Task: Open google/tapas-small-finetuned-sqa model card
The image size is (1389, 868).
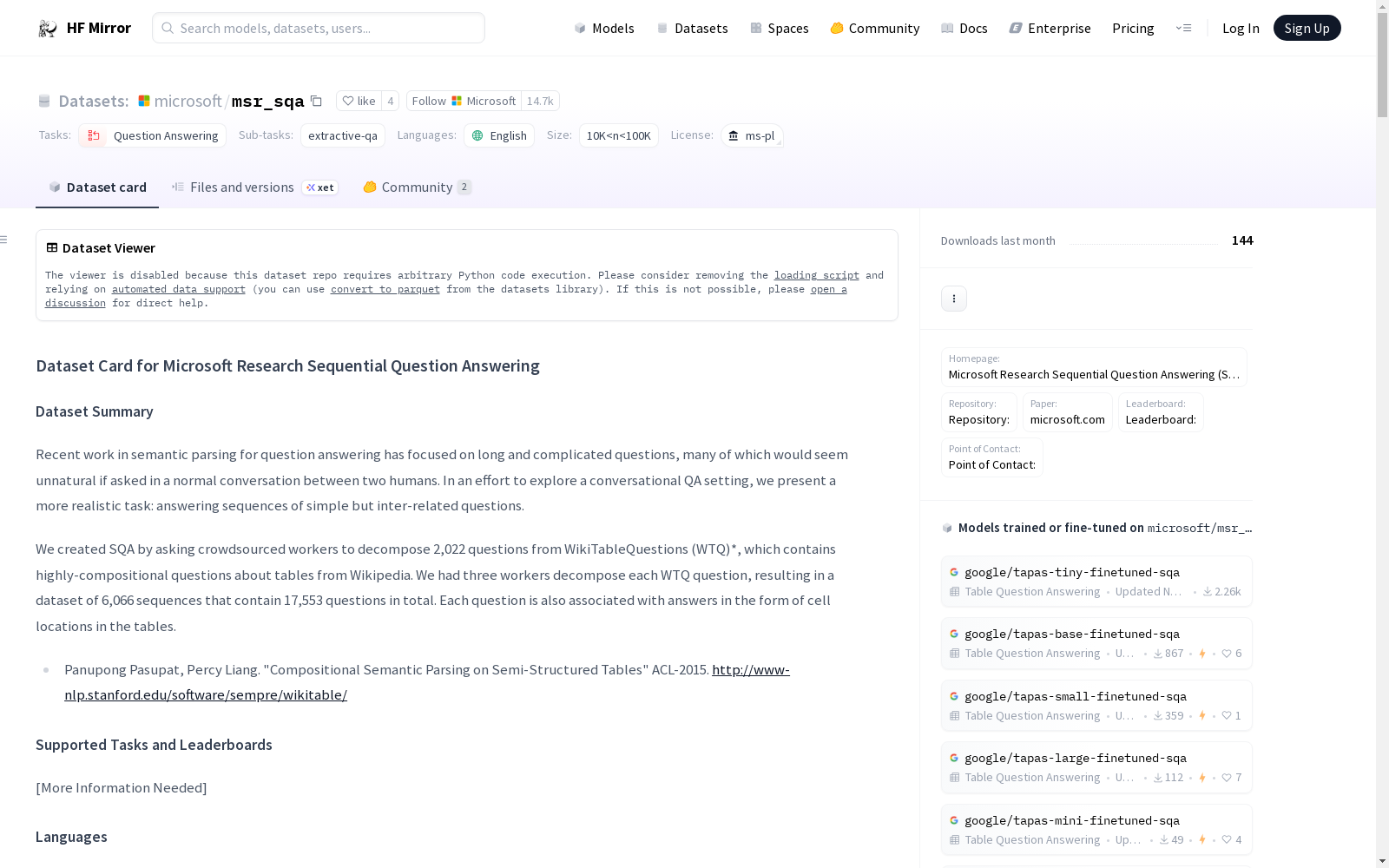Action: (x=1096, y=706)
